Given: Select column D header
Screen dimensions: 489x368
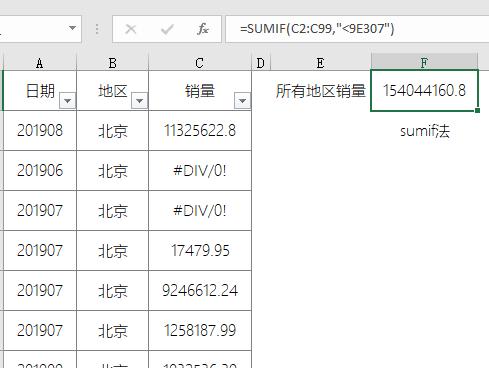Looking at the screenshot, I should 261,63.
